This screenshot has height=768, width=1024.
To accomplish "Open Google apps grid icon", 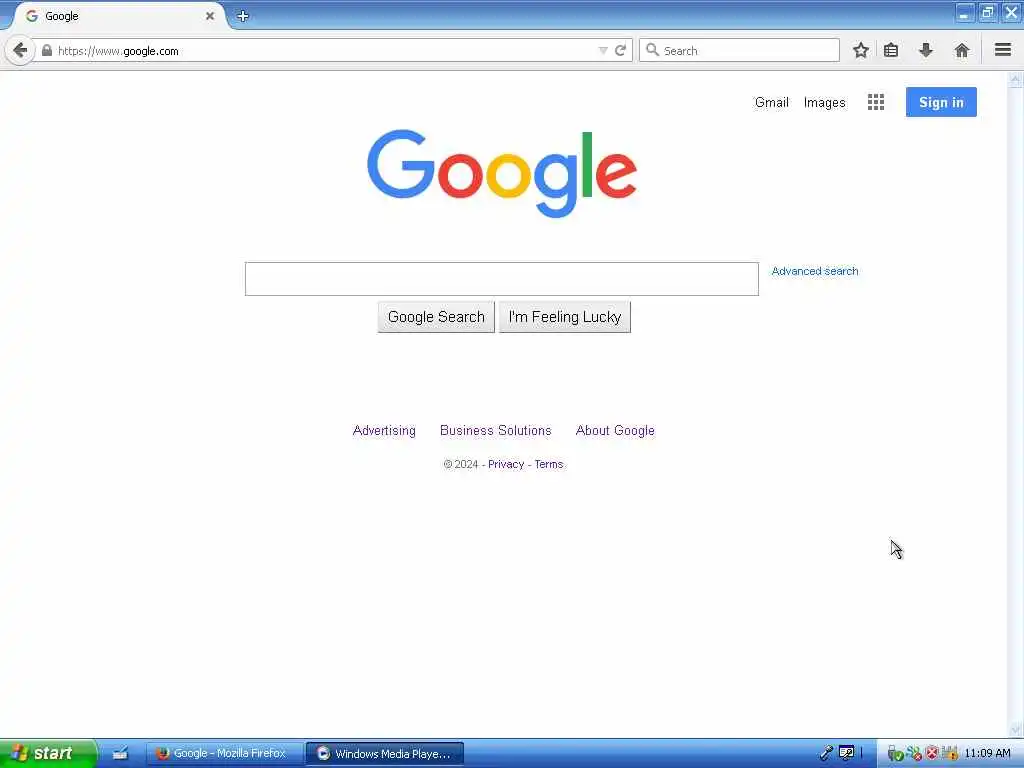I will tap(876, 102).
